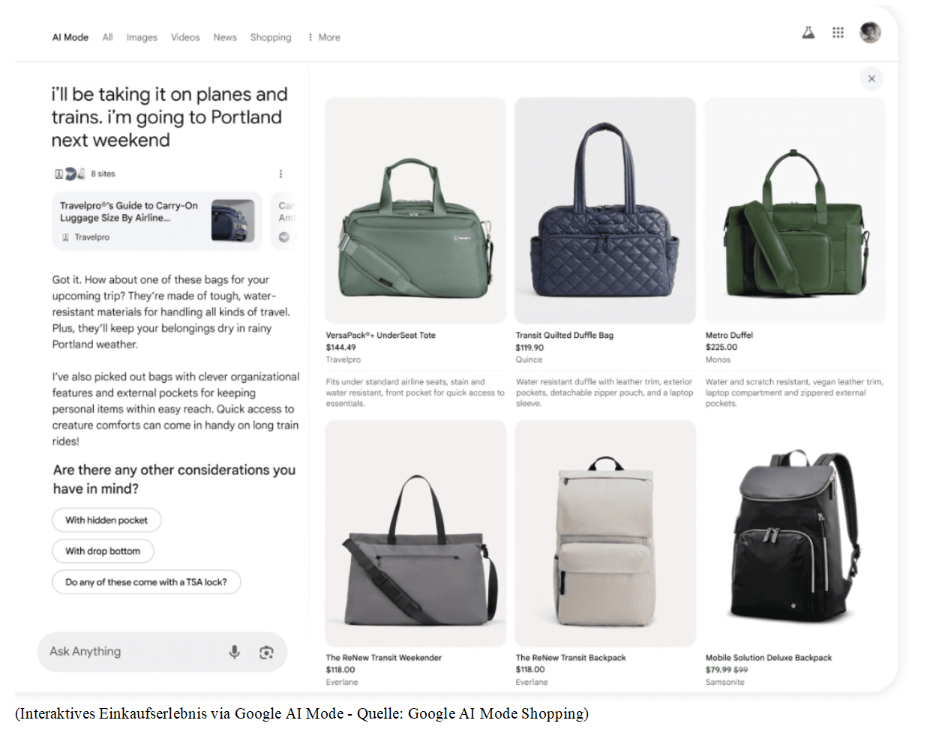Close the product results panel
Viewport: 934px width, 738px height.
pyautogui.click(x=871, y=79)
